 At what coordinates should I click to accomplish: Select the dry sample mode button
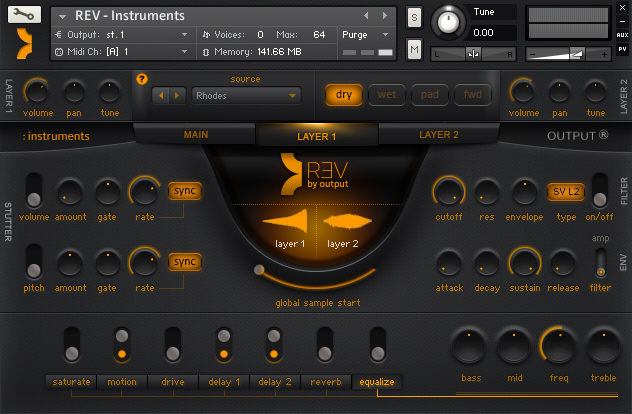point(344,95)
